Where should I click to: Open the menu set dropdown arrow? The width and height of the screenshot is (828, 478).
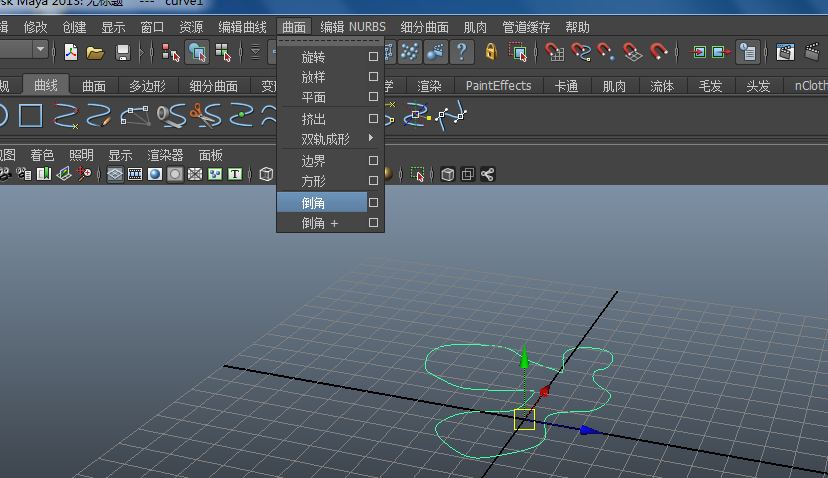[40, 49]
